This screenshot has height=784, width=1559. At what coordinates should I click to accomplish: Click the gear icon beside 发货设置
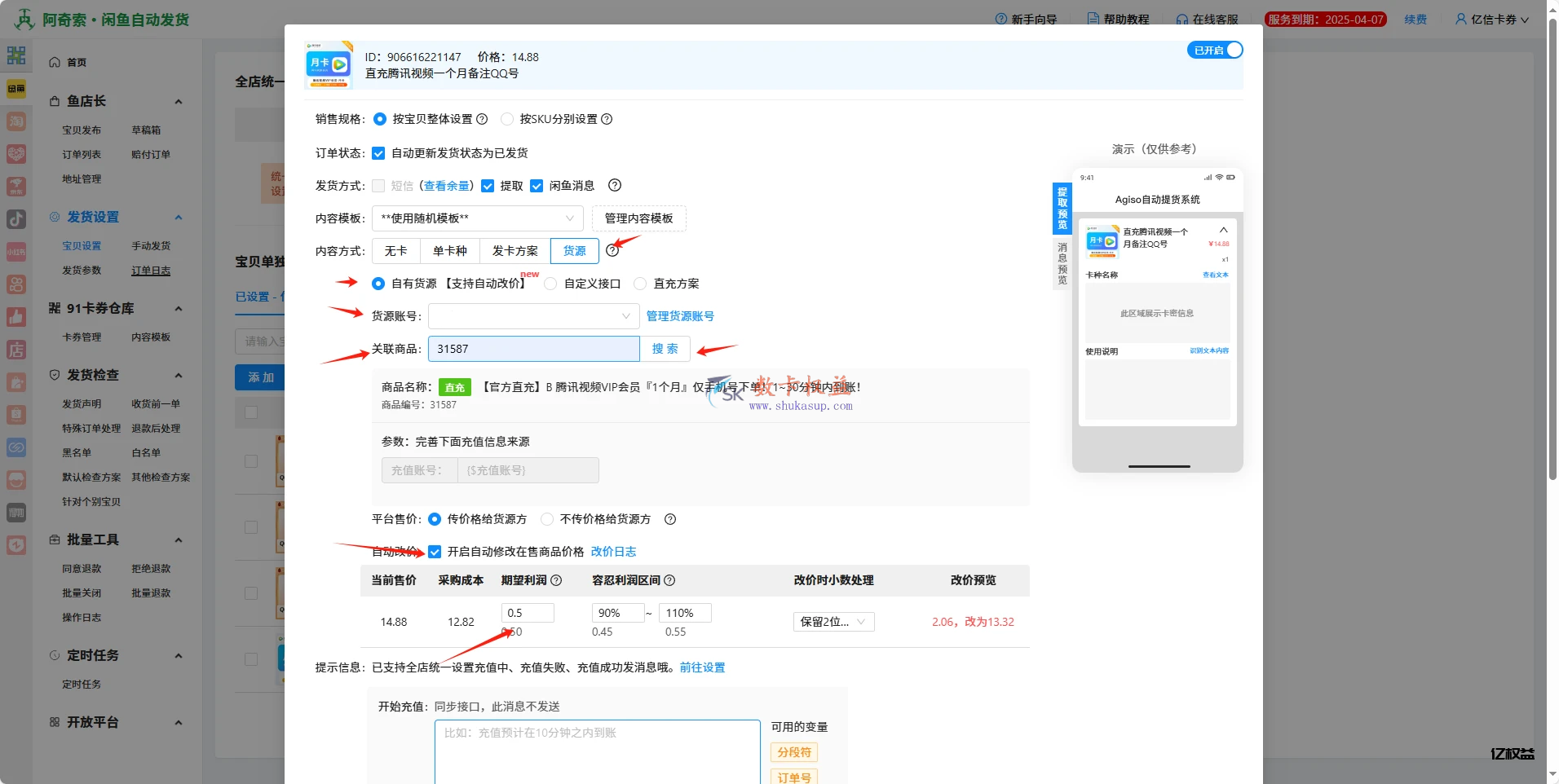[x=55, y=217]
